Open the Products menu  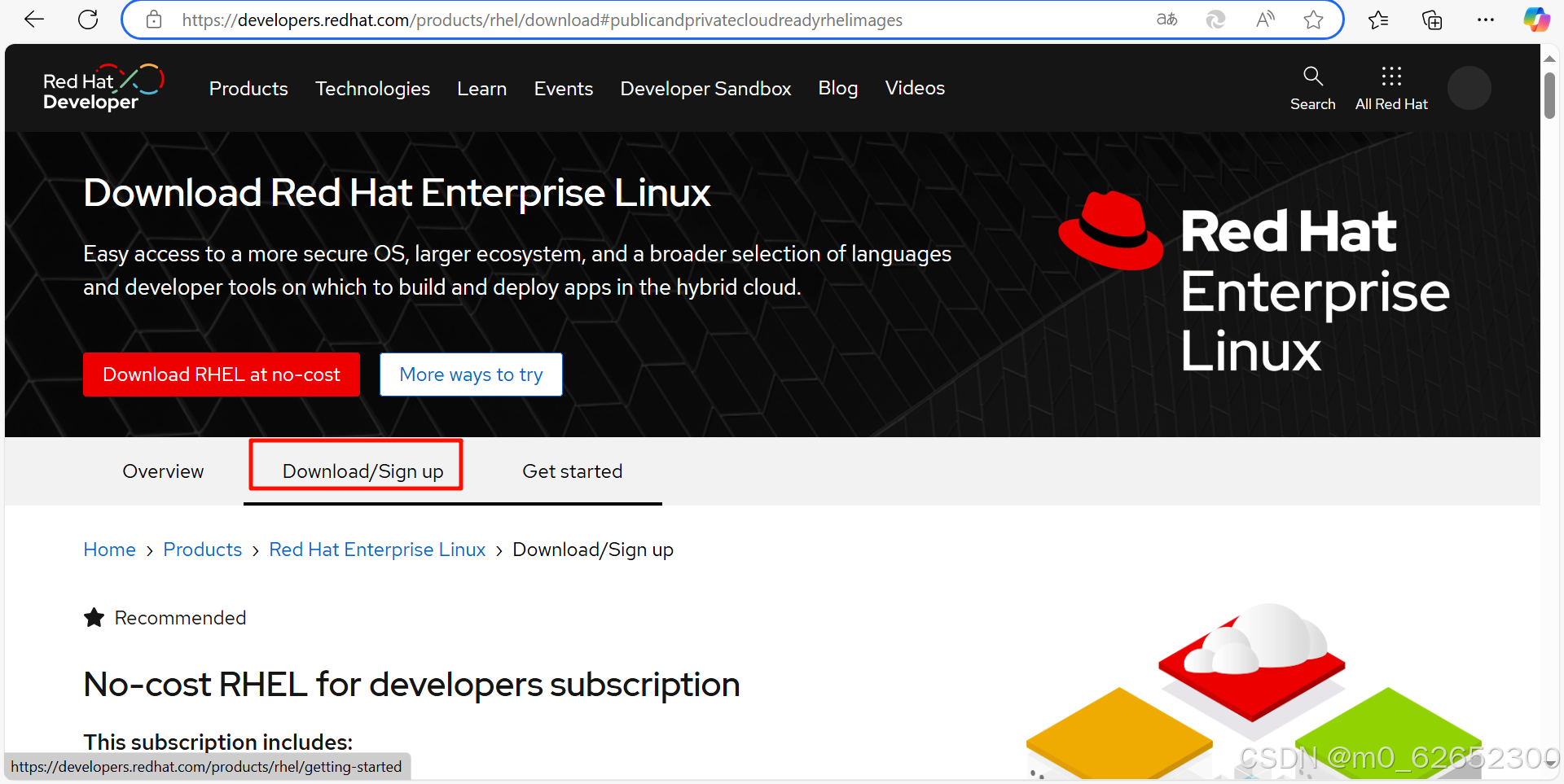point(248,88)
